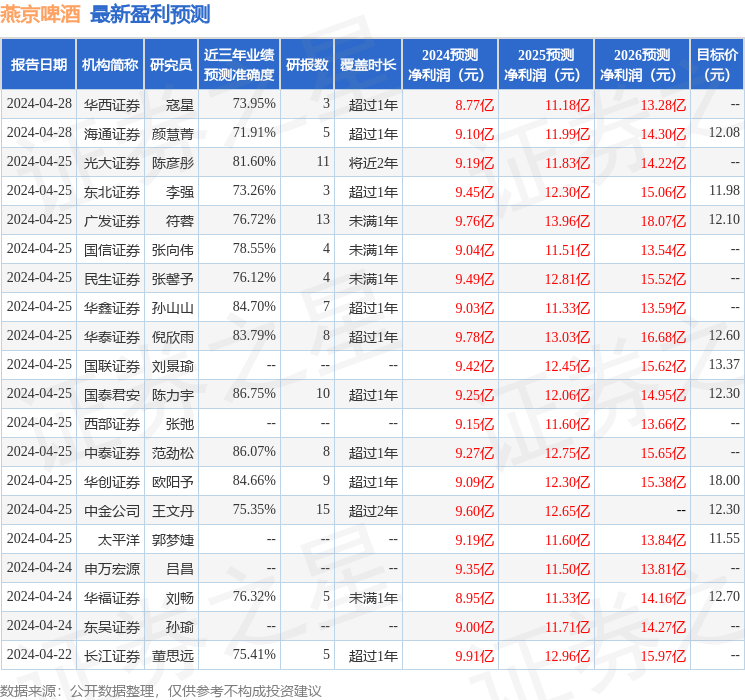Click analyst name 寇星
745x700 pixels.
pos(180,105)
